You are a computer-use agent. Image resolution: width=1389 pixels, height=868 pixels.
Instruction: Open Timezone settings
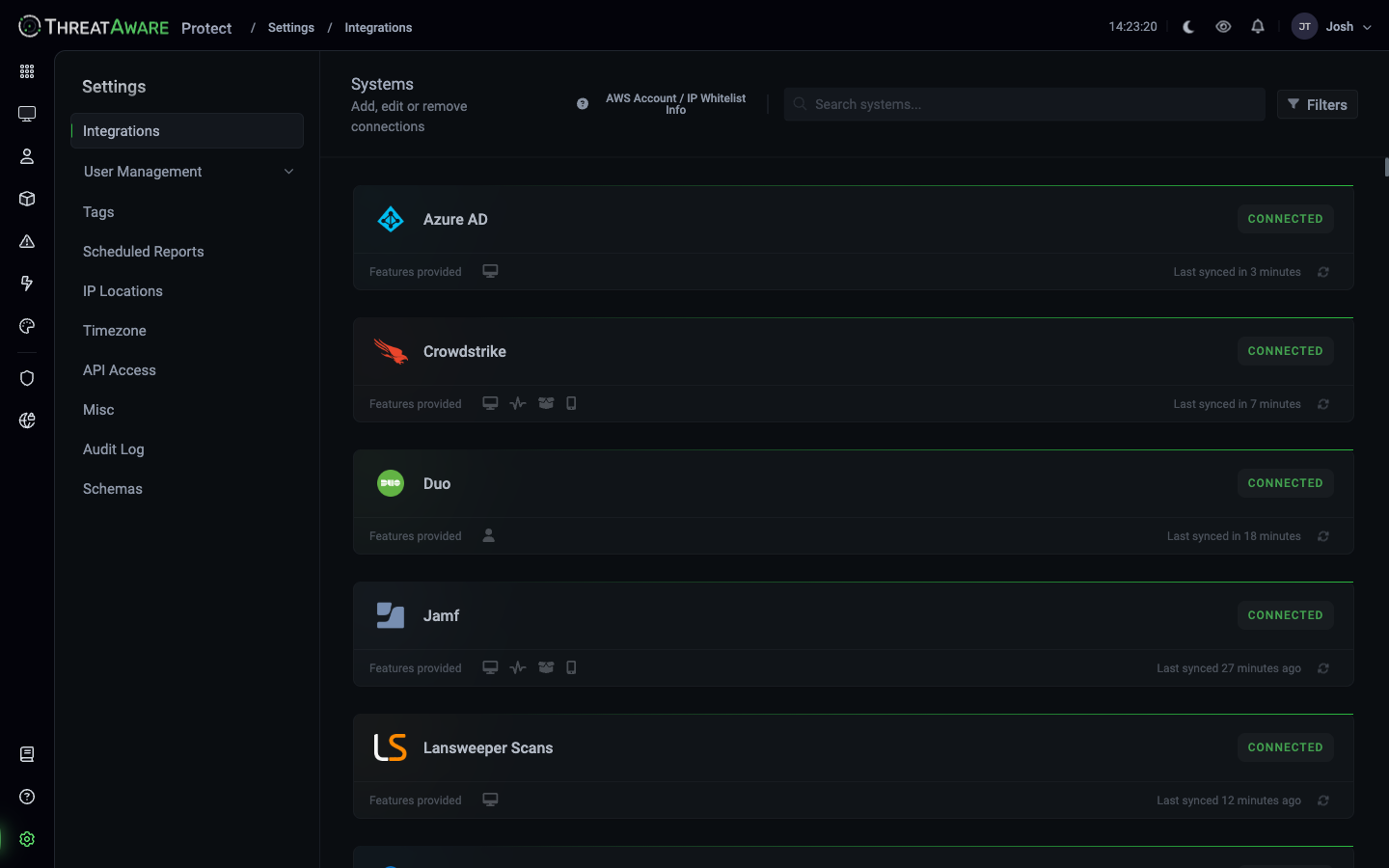click(115, 331)
